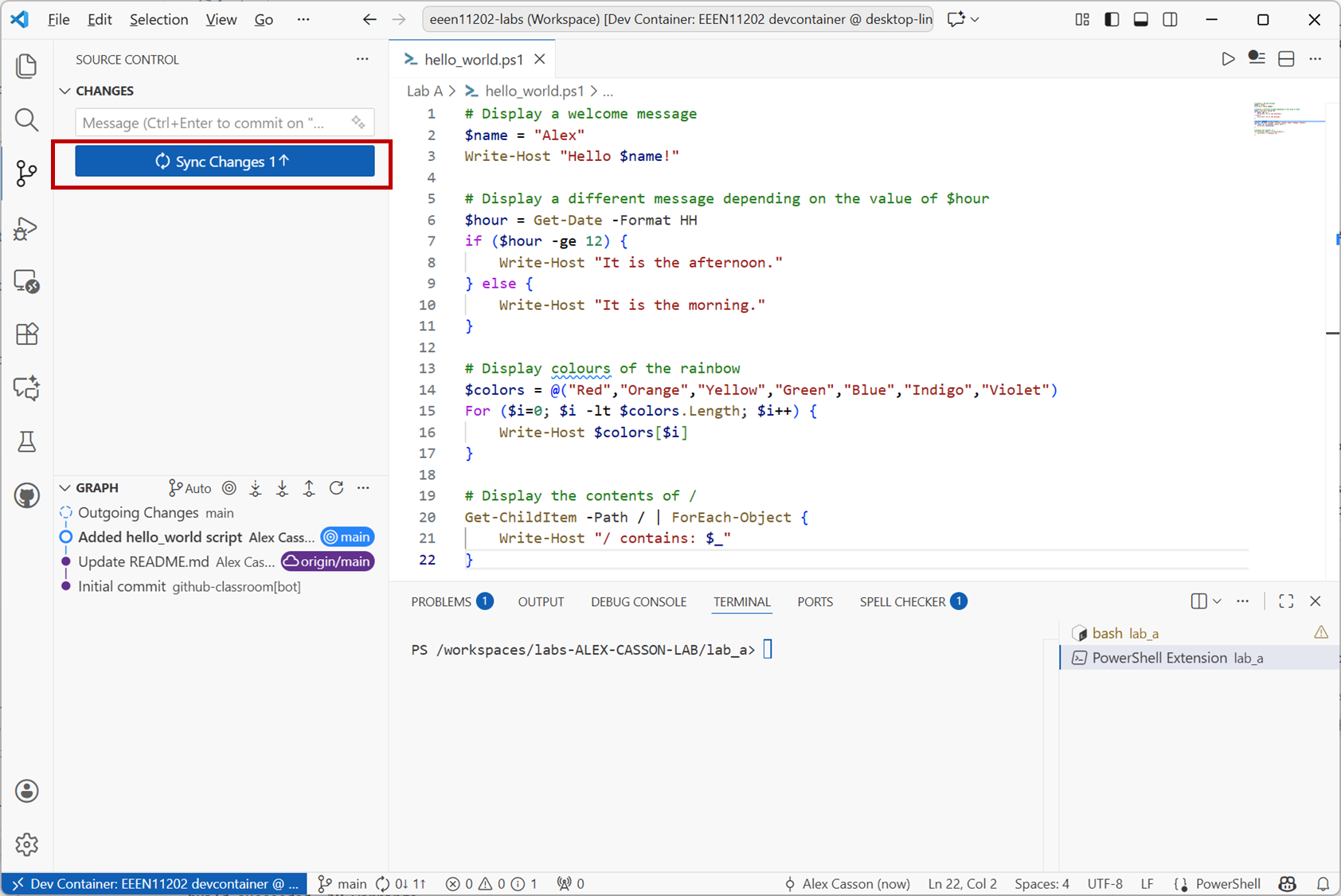
Task: Run the PowerShell script with play icon
Action: pos(1228,59)
